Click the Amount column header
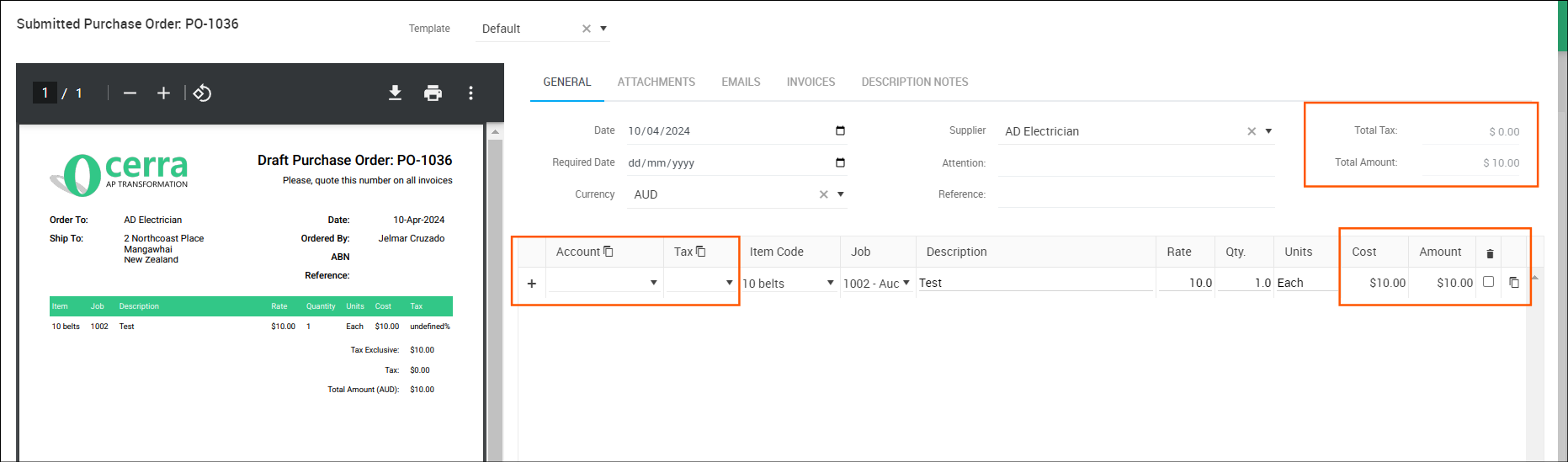Image resolution: width=1568 pixels, height=462 pixels. [1440, 252]
